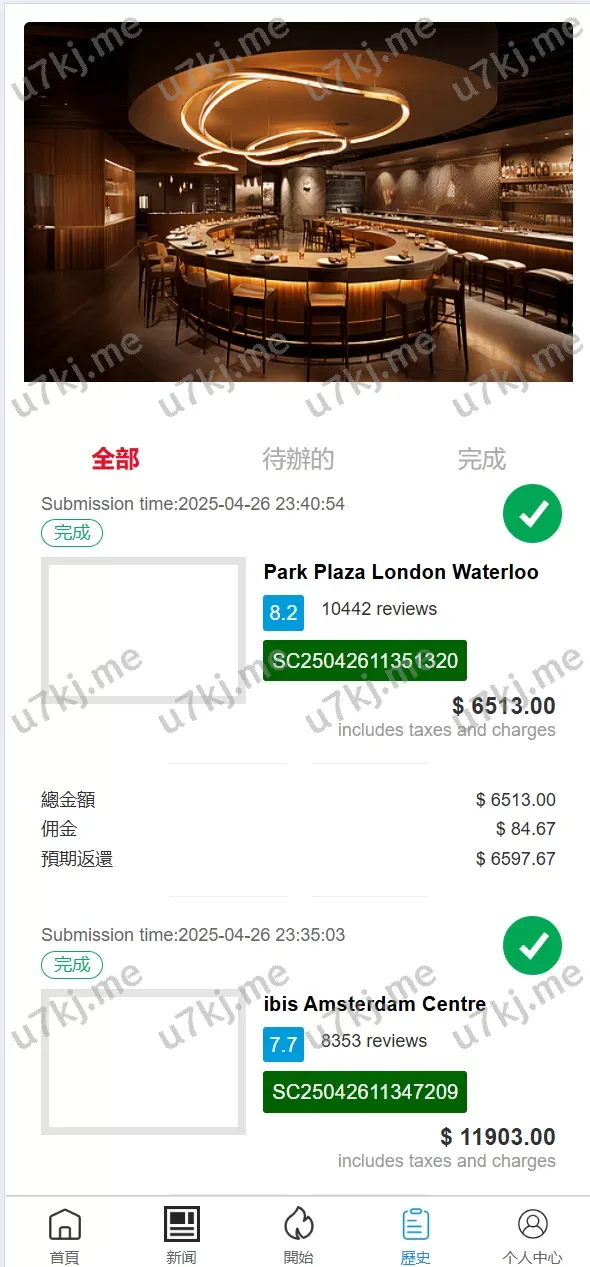Click order code SC25042611347209
The width and height of the screenshot is (590, 1267).
coord(365,1092)
